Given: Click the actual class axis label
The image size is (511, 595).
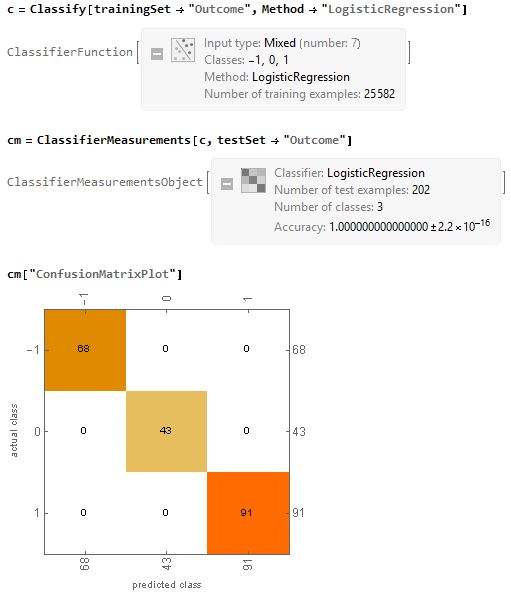Looking at the screenshot, I should [x=14, y=430].
